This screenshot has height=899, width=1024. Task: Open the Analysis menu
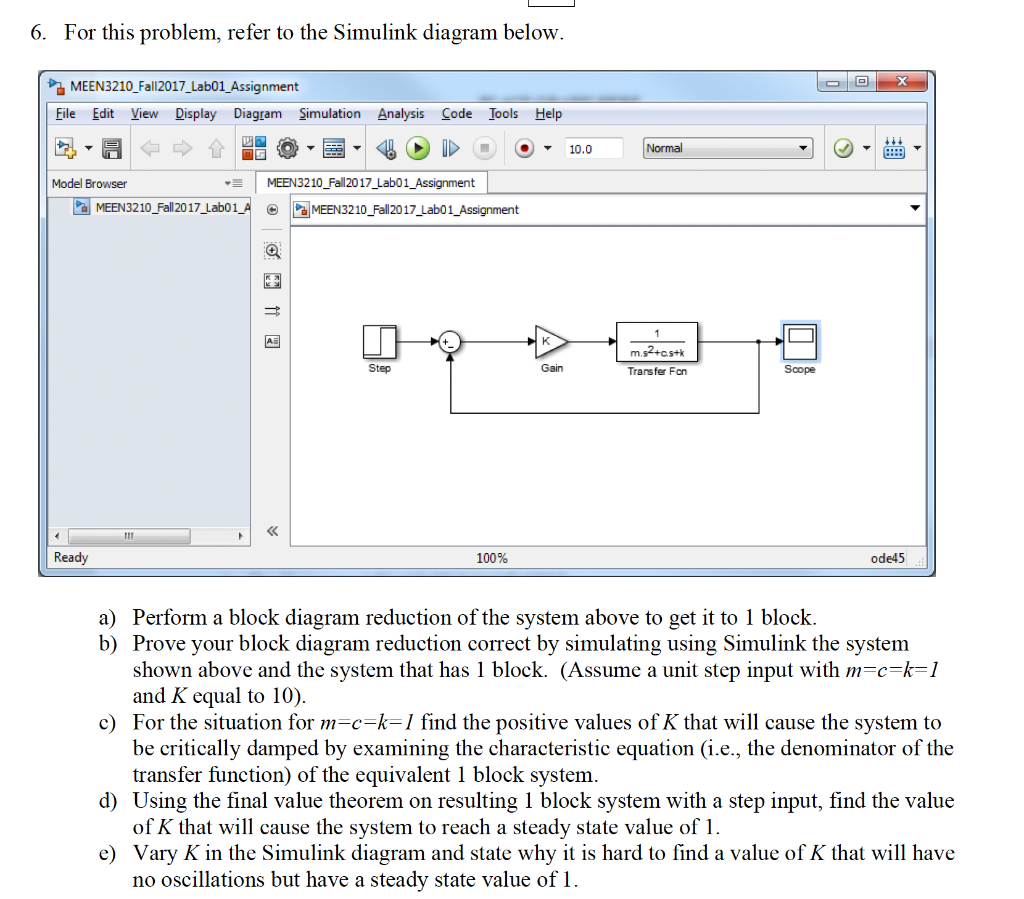pyautogui.click(x=401, y=114)
